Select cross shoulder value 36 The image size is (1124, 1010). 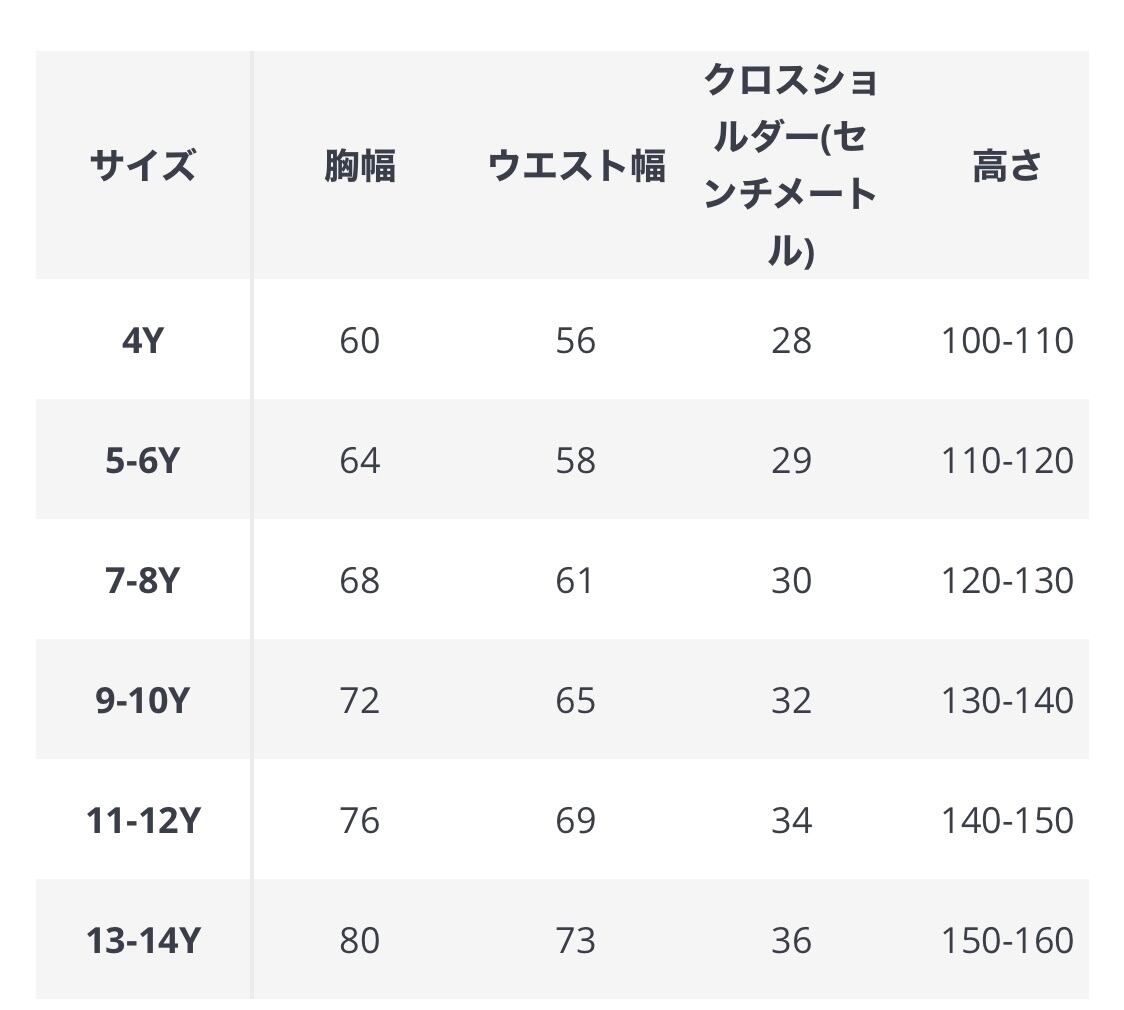[791, 941]
